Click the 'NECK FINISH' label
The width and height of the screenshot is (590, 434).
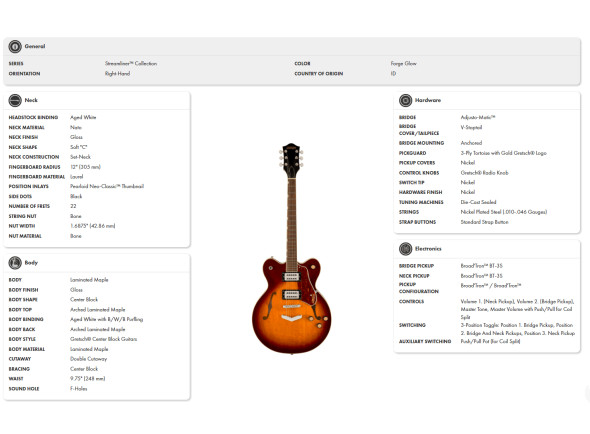tap(23, 137)
